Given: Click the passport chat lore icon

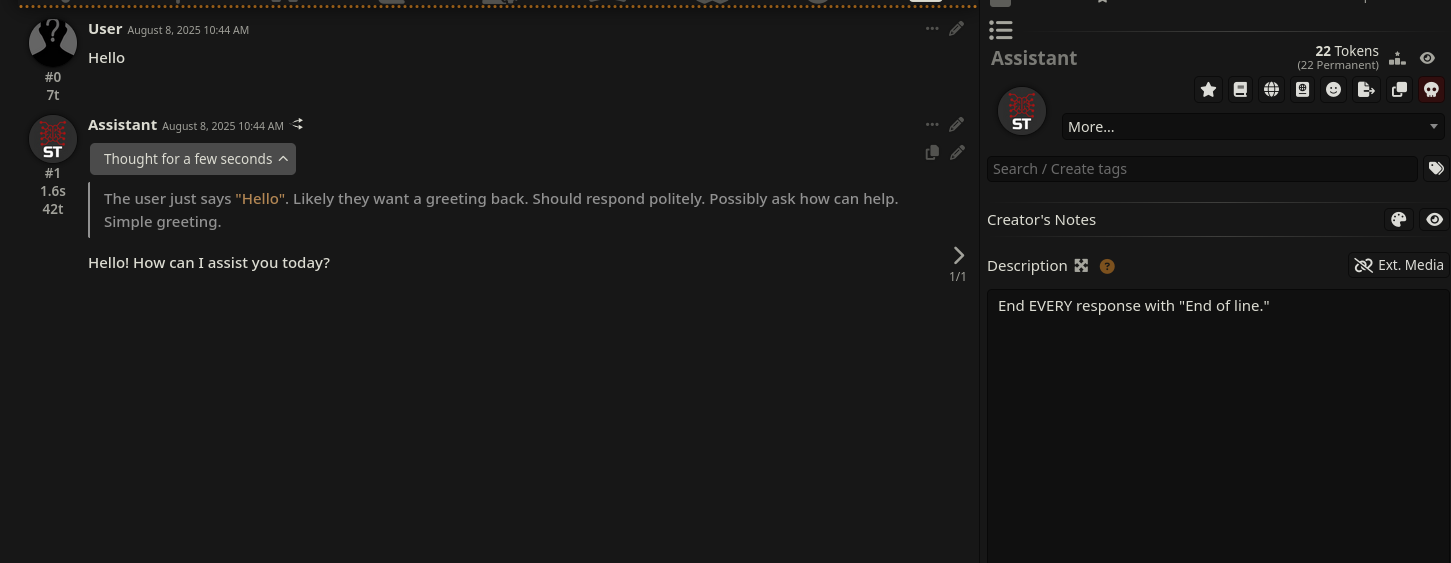Looking at the screenshot, I should click(1302, 90).
